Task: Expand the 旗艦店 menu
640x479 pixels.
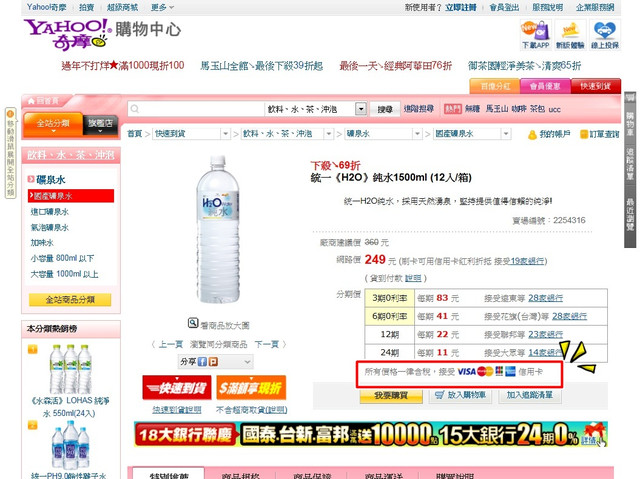Action: [x=100, y=124]
